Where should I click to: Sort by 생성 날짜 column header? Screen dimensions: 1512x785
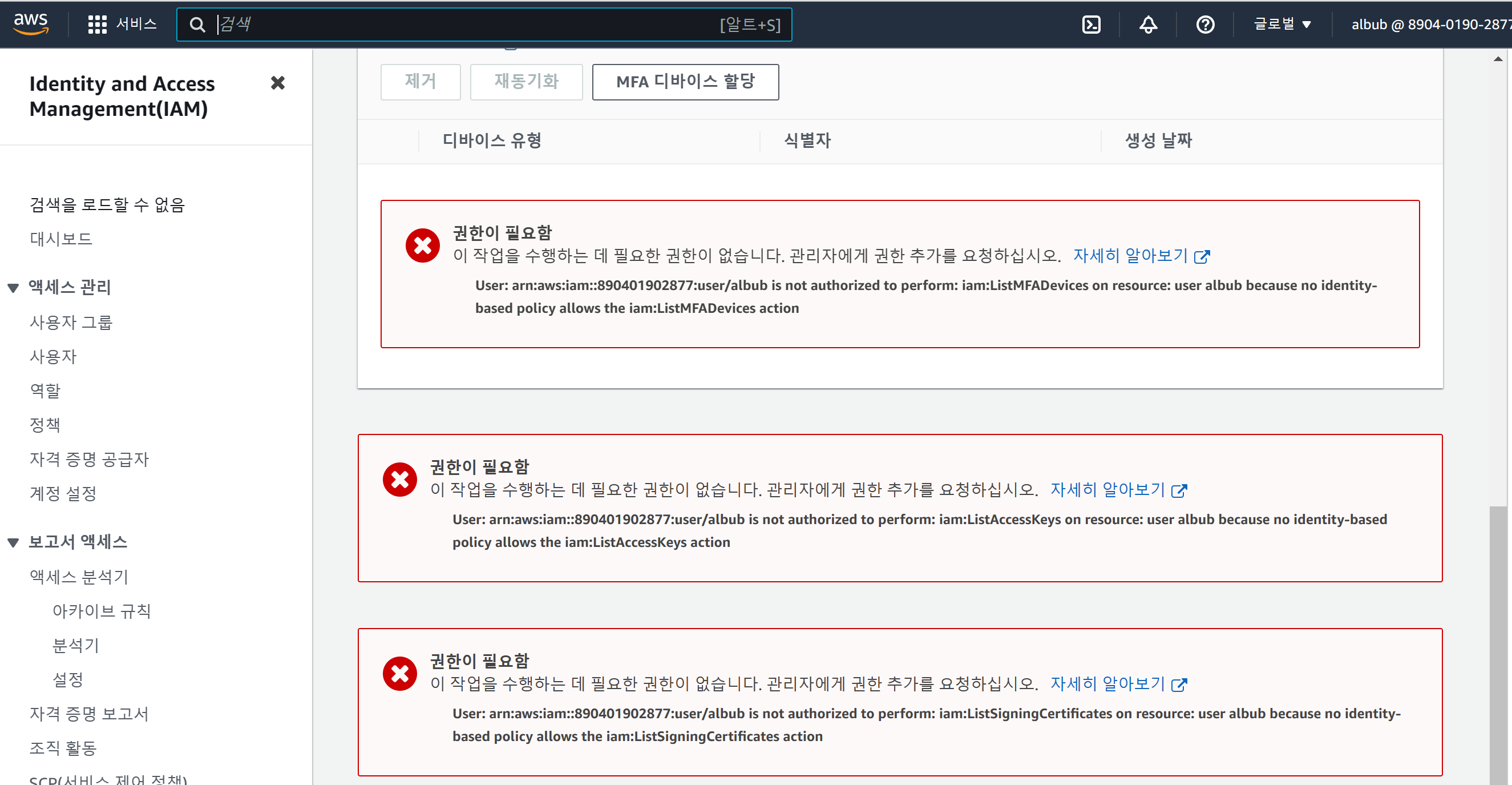click(x=1158, y=140)
